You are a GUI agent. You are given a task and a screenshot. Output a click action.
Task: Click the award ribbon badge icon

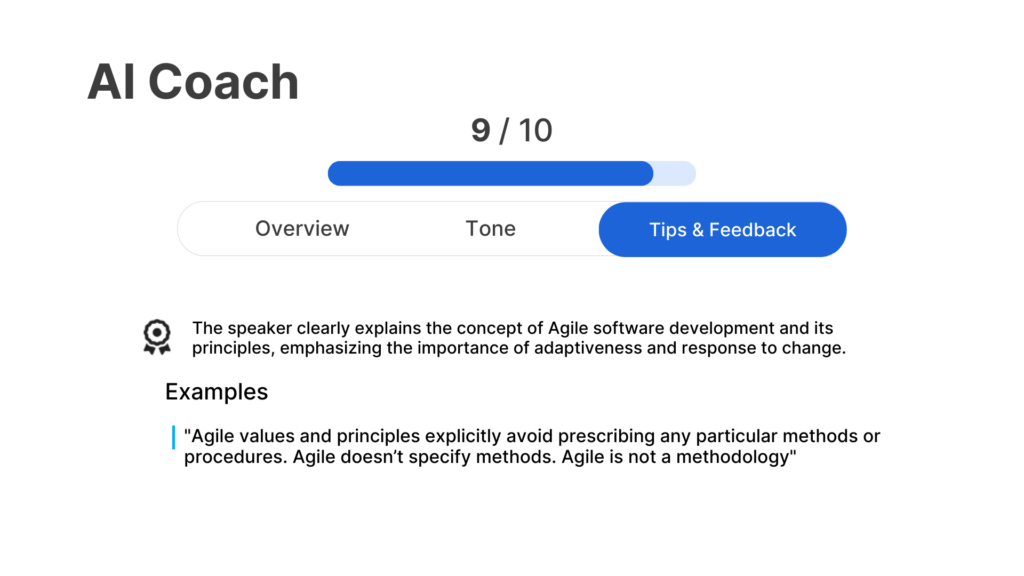(x=156, y=337)
